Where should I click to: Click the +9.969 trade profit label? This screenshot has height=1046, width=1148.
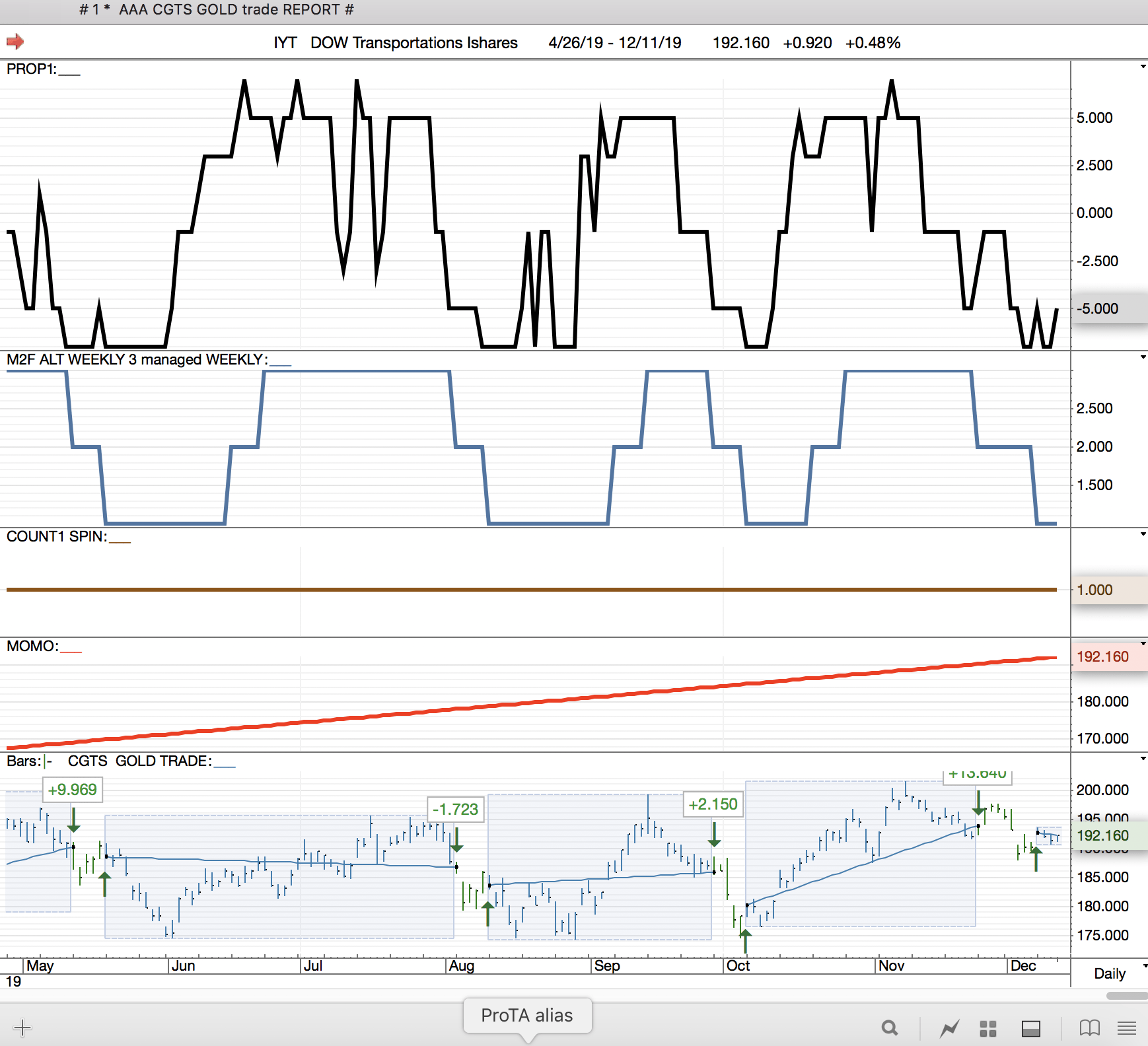point(73,790)
